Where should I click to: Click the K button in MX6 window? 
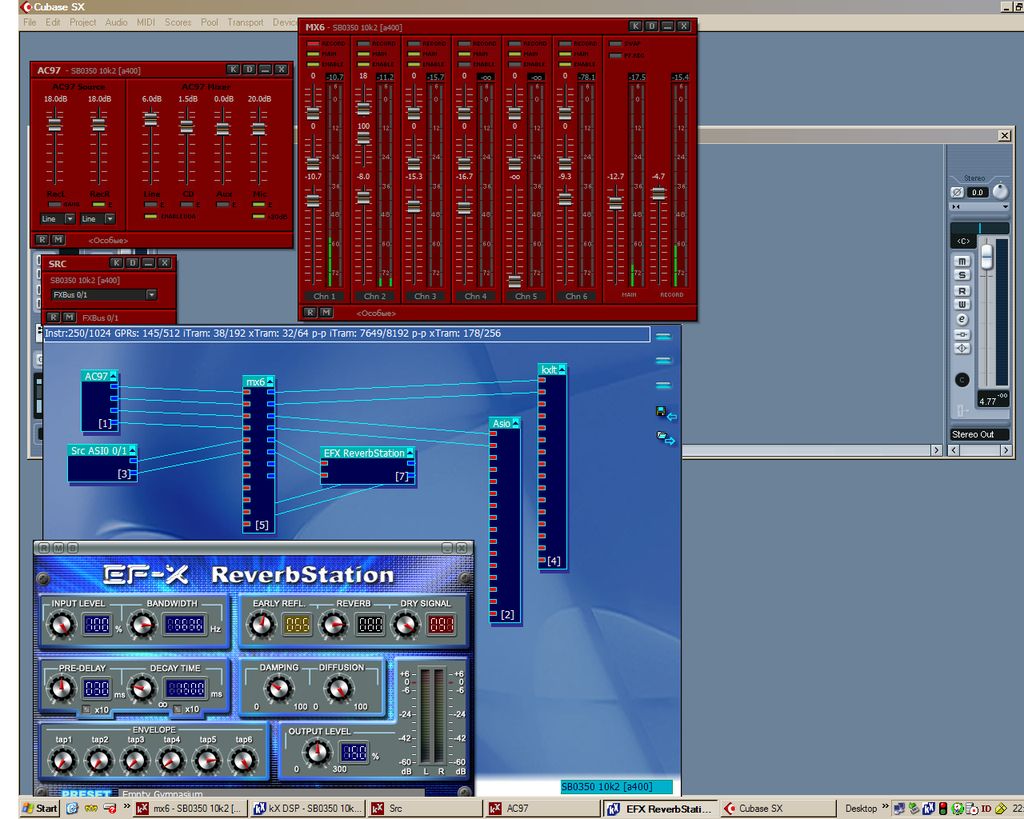(635, 26)
